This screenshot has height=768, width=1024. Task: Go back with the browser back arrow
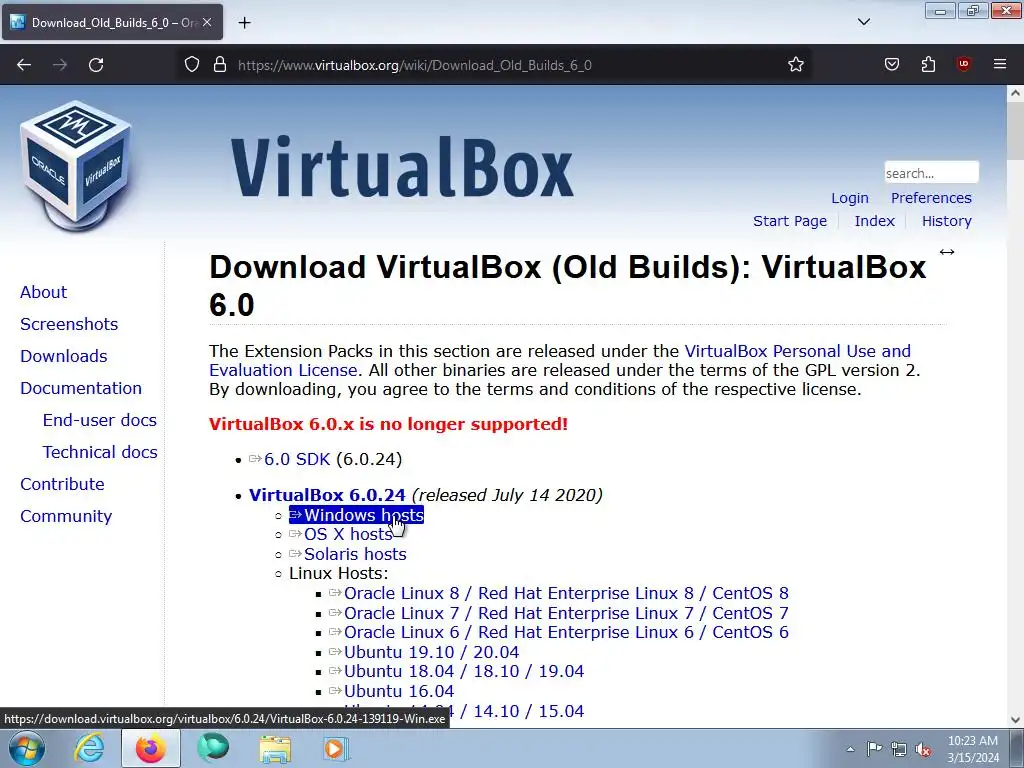[x=24, y=65]
